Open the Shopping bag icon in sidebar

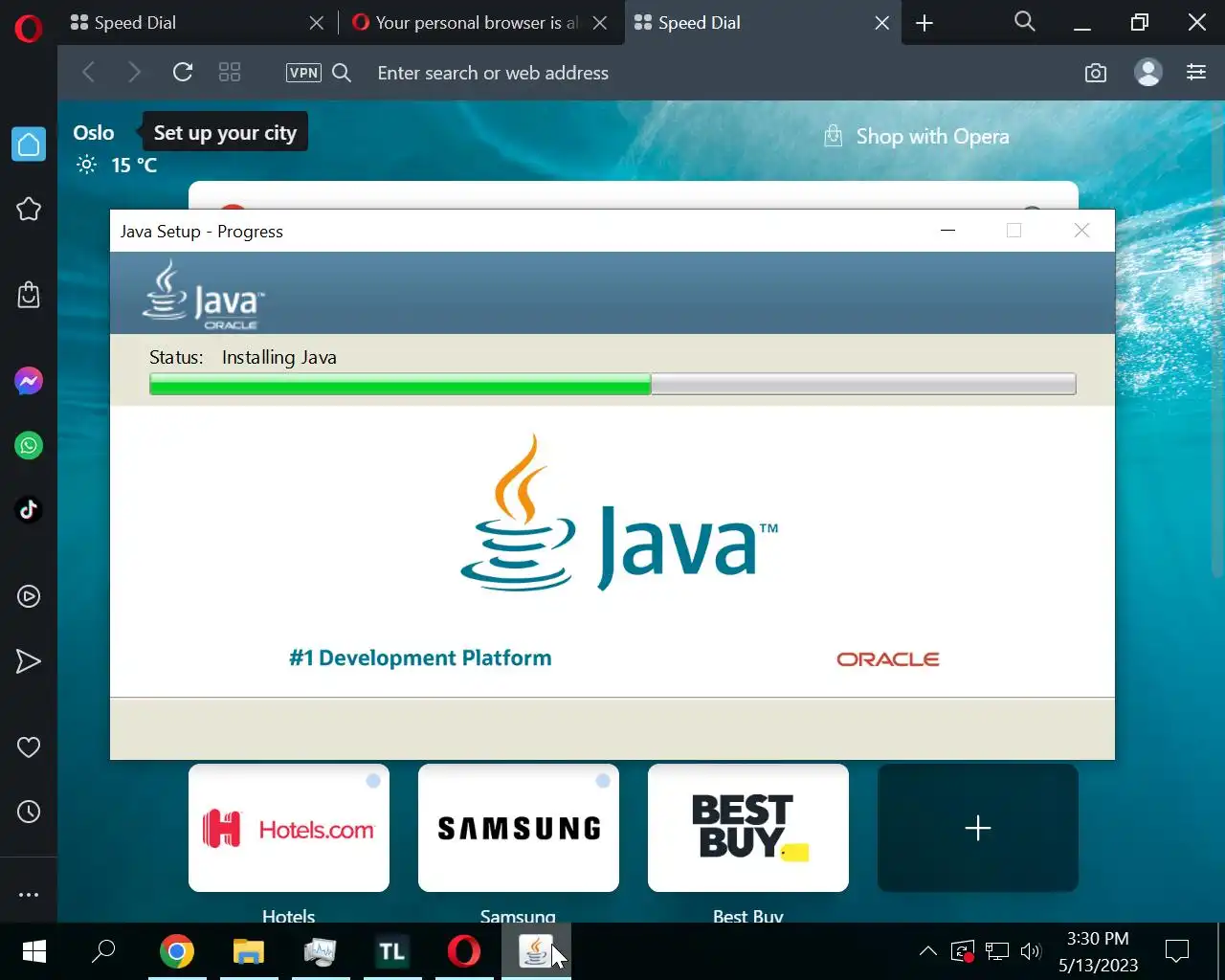click(29, 295)
